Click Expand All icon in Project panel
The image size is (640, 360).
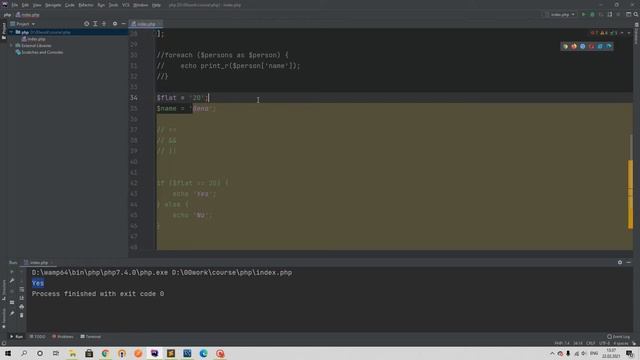(95, 24)
